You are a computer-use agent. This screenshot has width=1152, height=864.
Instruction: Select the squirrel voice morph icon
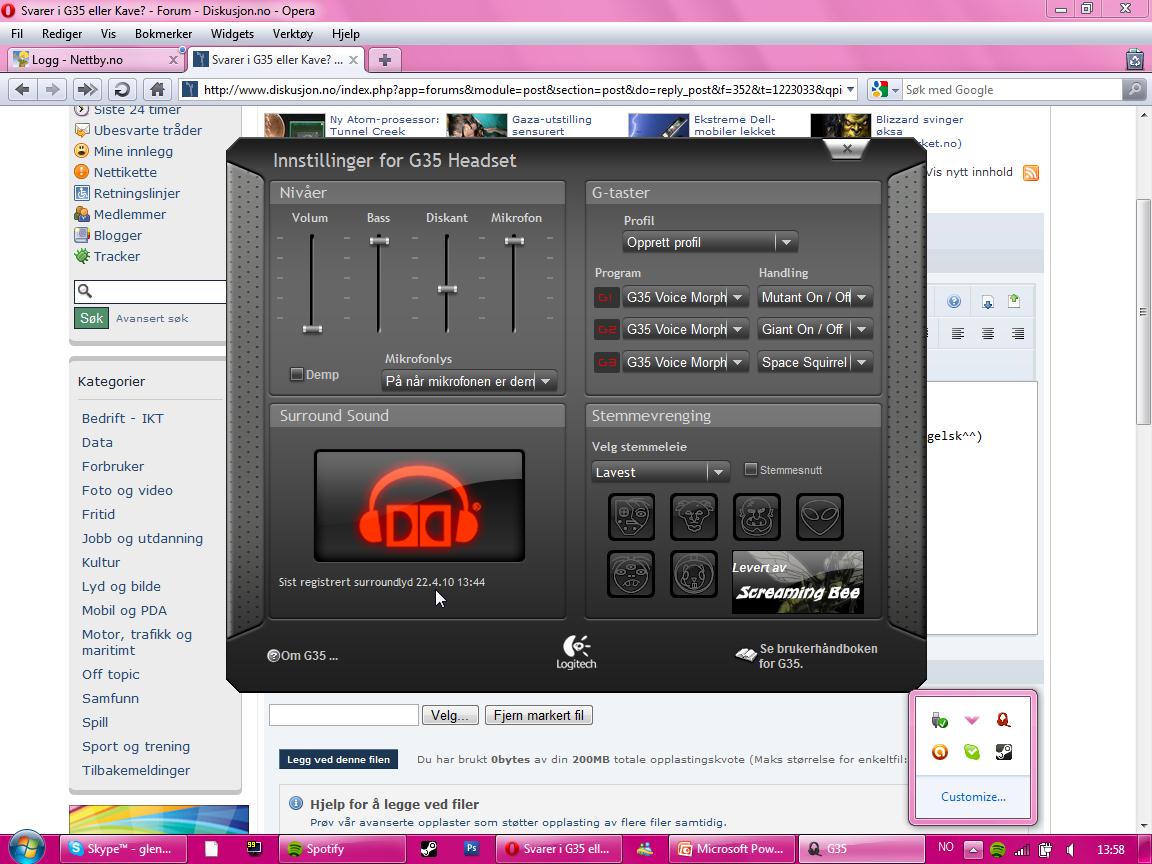[694, 574]
